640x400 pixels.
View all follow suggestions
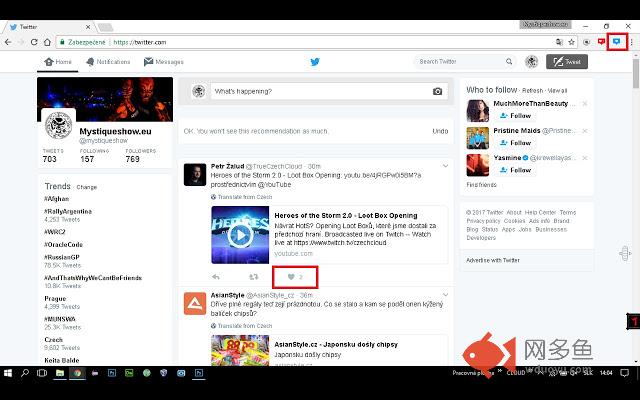click(x=557, y=91)
